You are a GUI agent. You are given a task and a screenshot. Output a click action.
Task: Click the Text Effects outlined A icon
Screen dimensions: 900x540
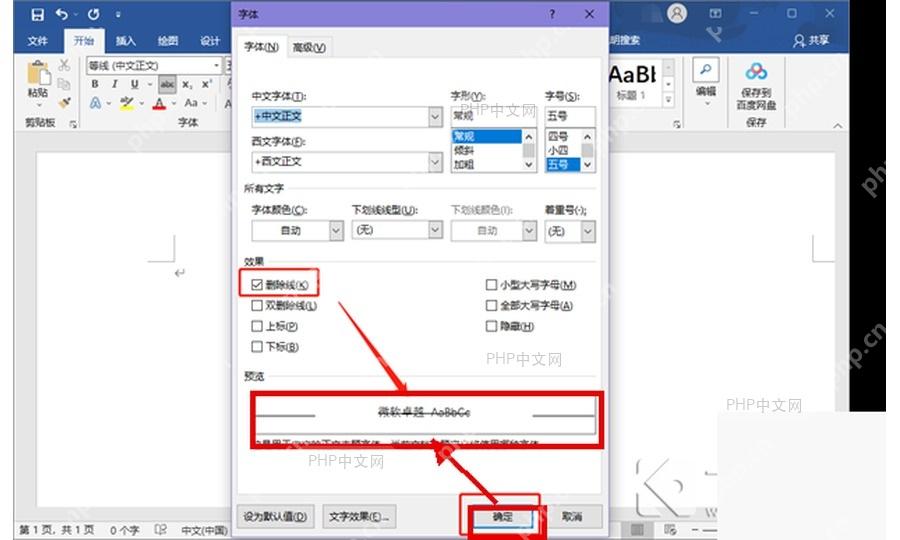pyautogui.click(x=95, y=103)
